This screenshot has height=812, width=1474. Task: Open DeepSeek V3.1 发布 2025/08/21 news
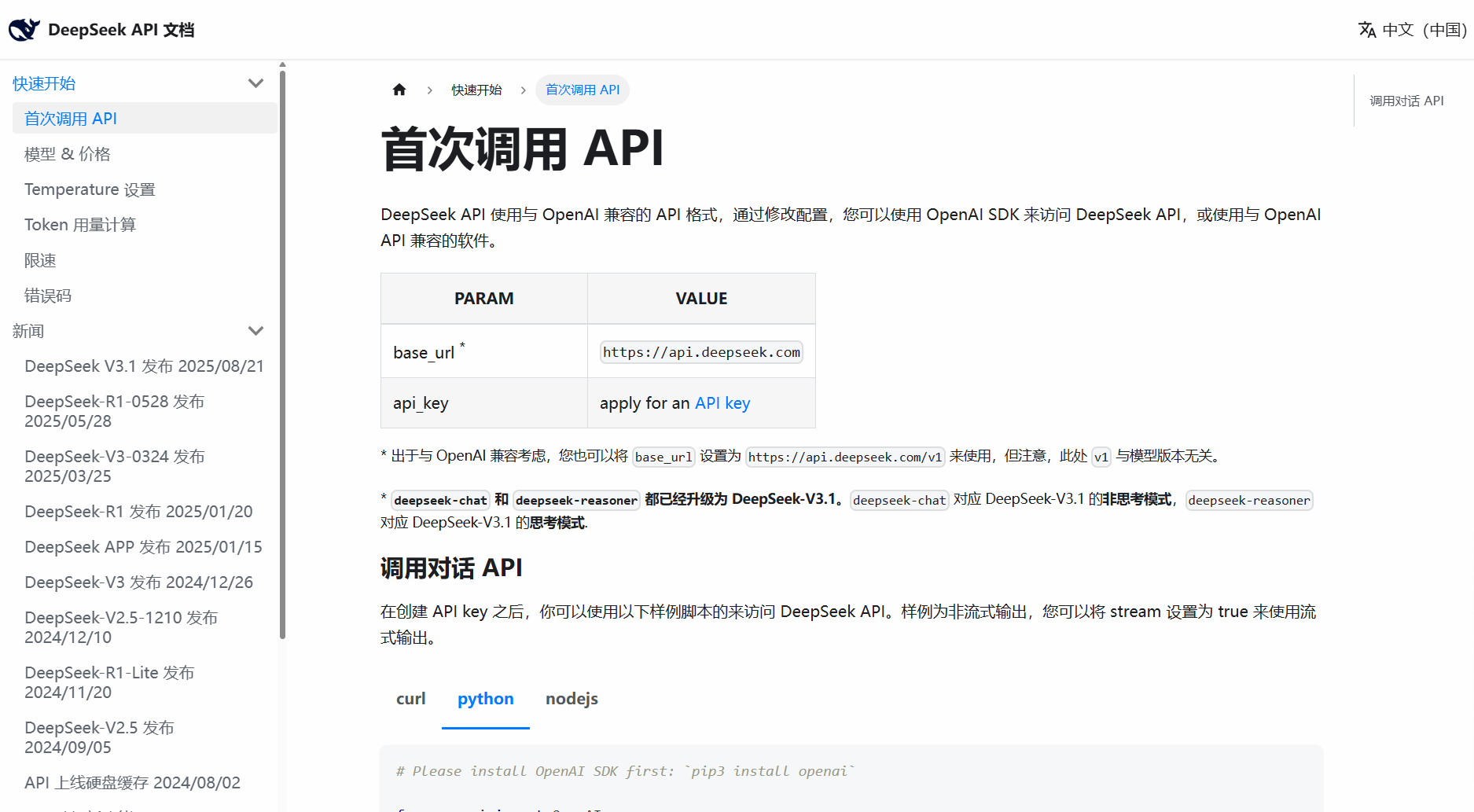pyautogui.click(x=145, y=366)
